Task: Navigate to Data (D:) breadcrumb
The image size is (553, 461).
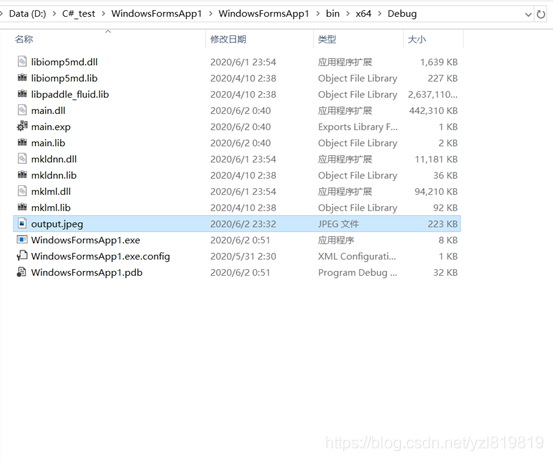Action: pos(28,14)
